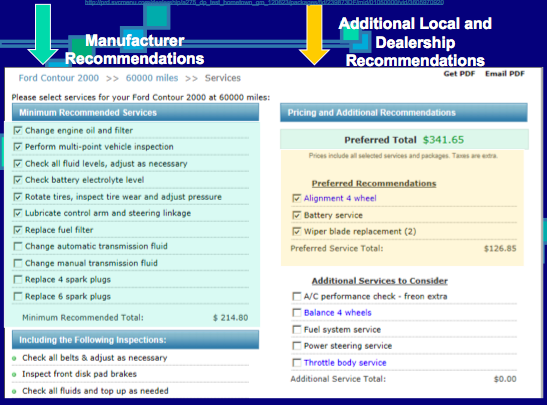The image size is (547, 405).
Task: Enable Fuel system service checkbox
Action: [297, 330]
